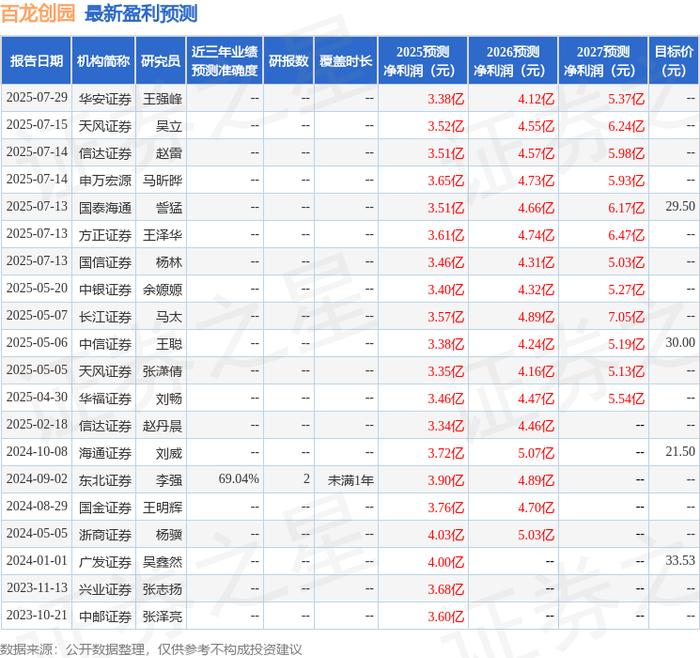This screenshot has height=658, width=700.
Task: Click the 6.47亿 forecast value
Action: (x=626, y=235)
